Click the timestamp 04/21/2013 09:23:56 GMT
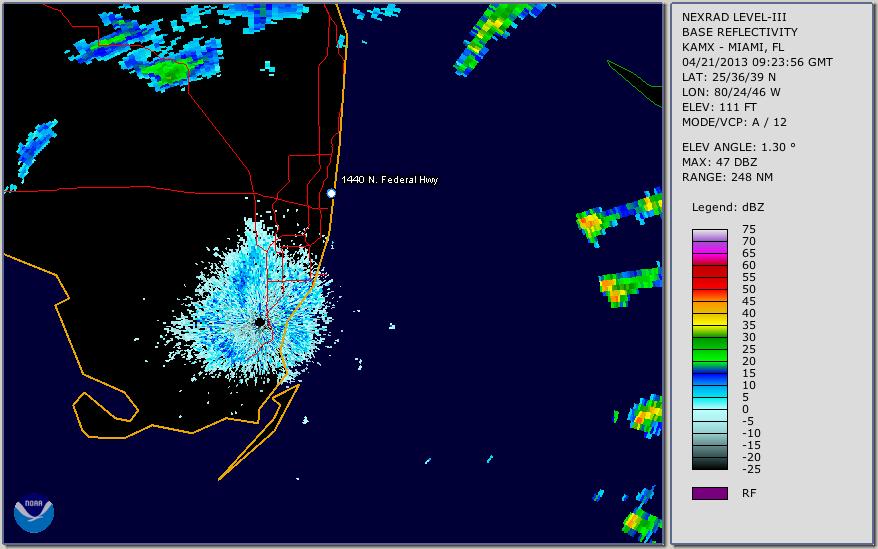The image size is (878, 549). pyautogui.click(x=757, y=62)
